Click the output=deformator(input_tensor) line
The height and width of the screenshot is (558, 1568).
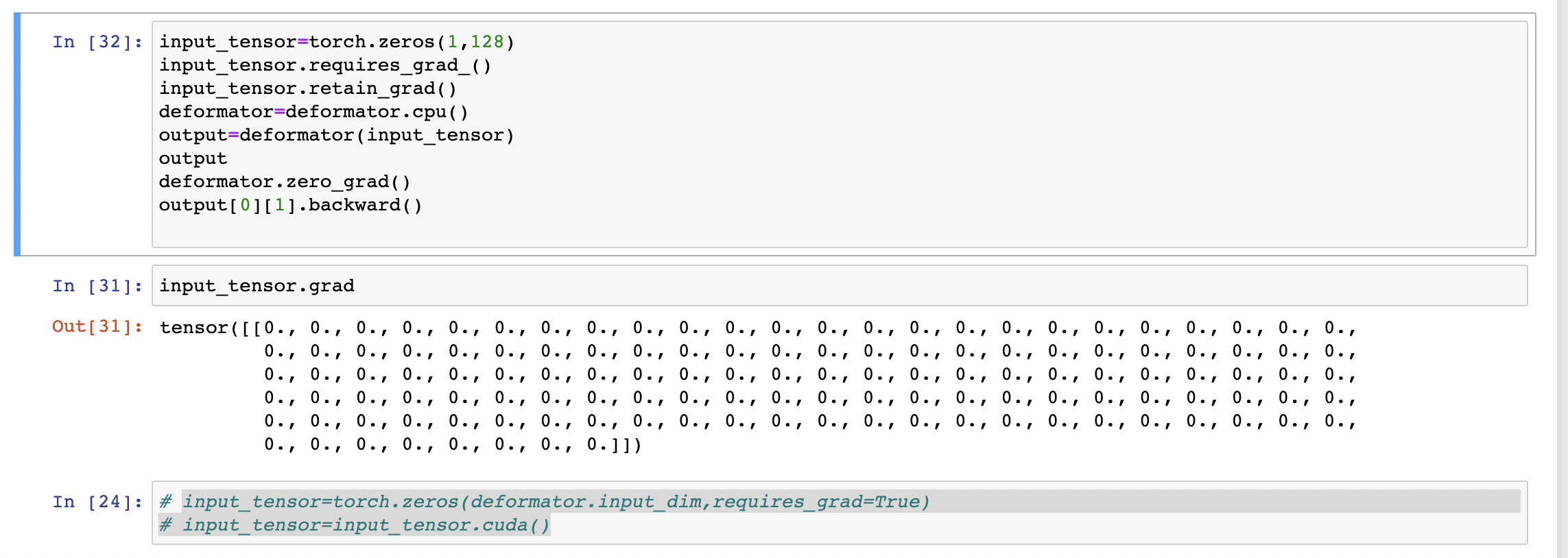click(x=336, y=136)
